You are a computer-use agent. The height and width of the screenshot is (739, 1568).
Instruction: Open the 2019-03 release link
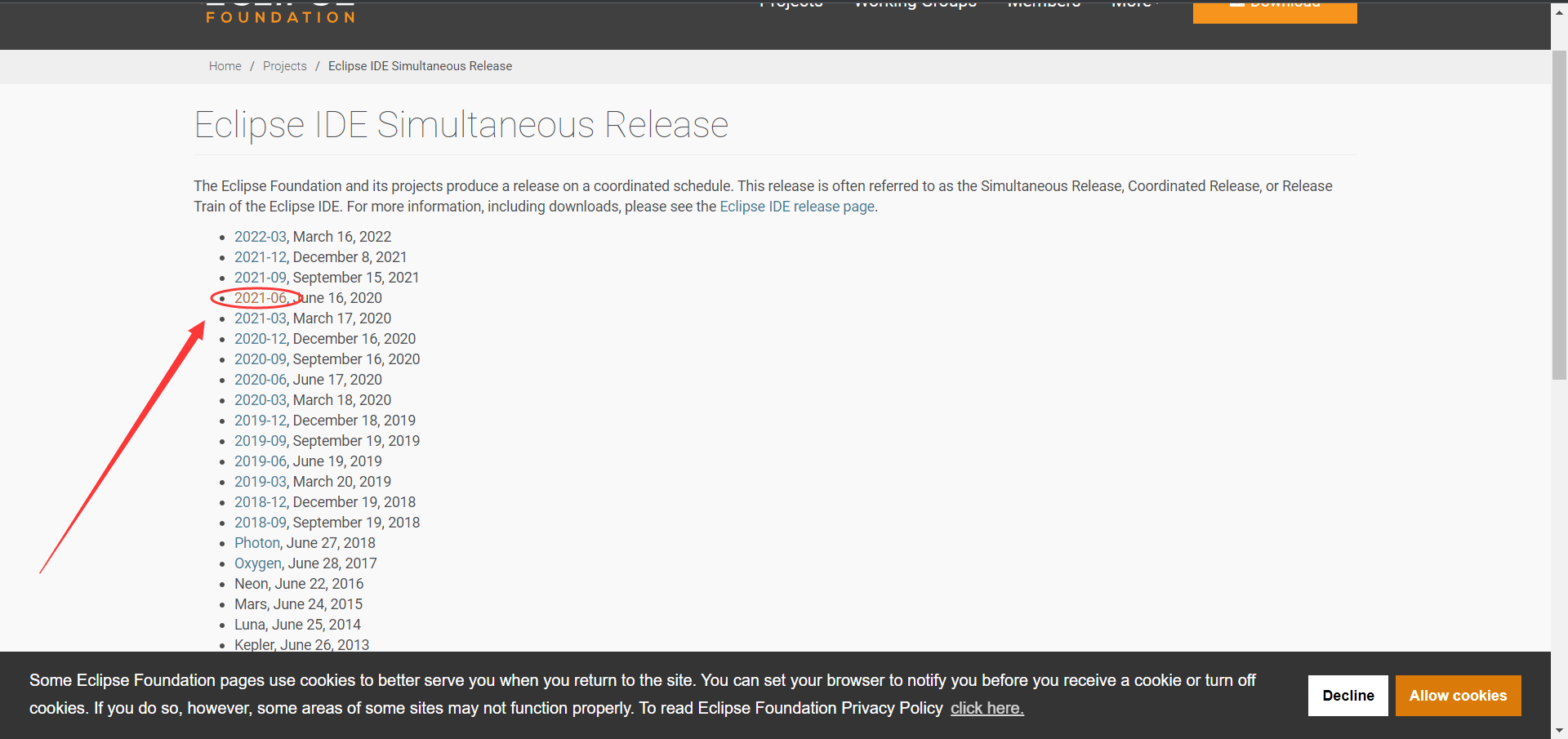[261, 482]
